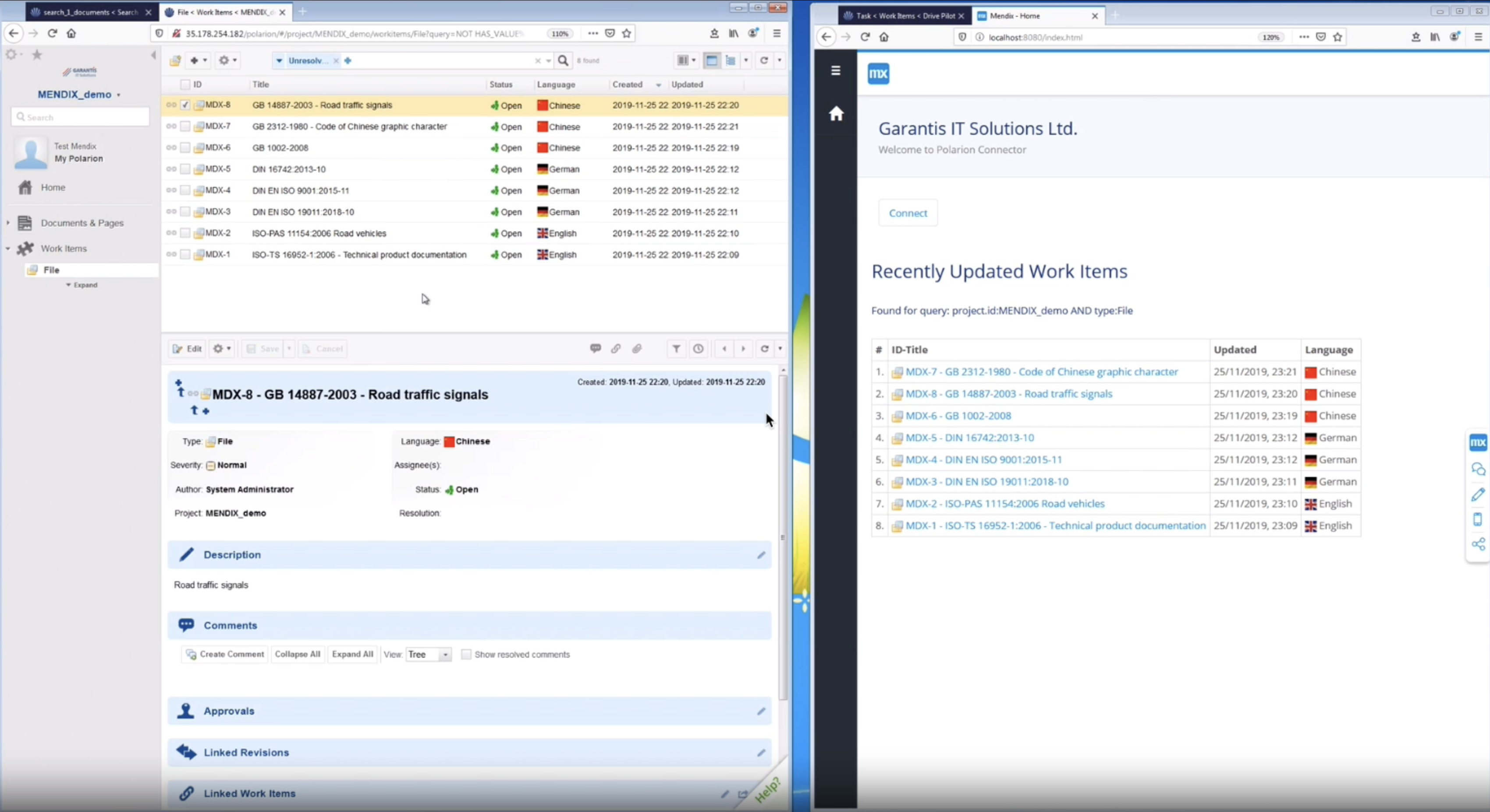Check the MDX-6 row checkbox
Screen dimensions: 1490x812
coord(185,148)
